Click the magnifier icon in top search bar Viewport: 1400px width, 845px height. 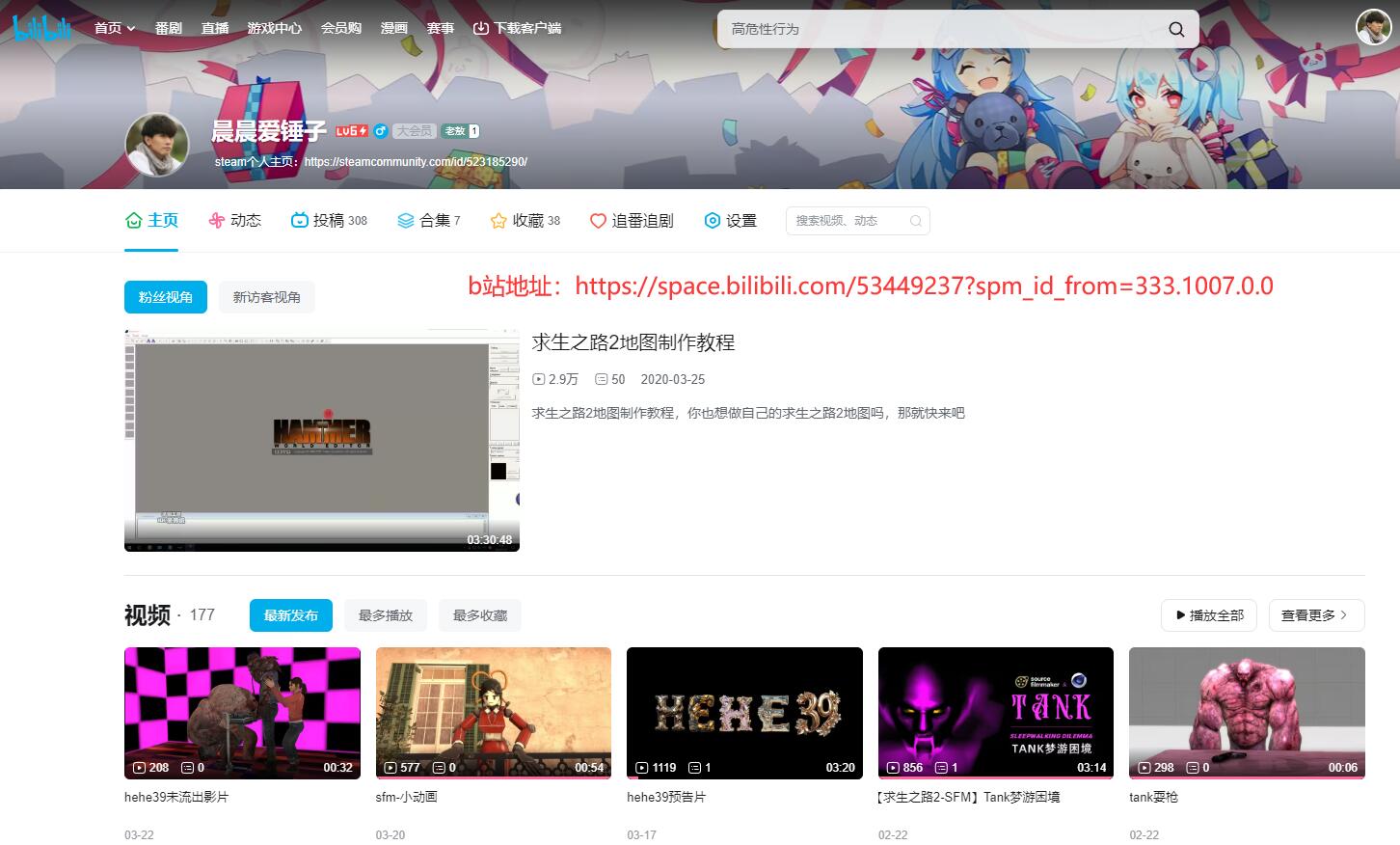[x=1176, y=29]
